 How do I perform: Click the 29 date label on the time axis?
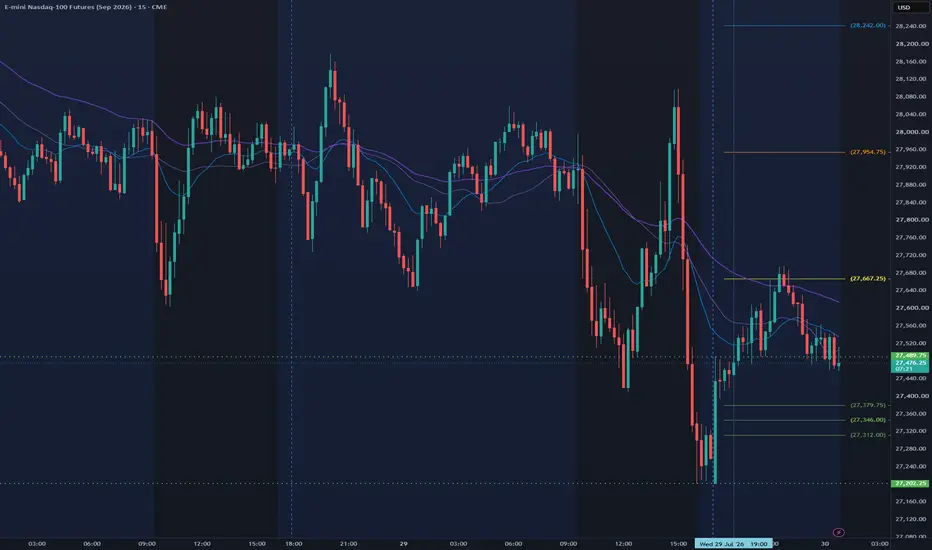tap(404, 543)
